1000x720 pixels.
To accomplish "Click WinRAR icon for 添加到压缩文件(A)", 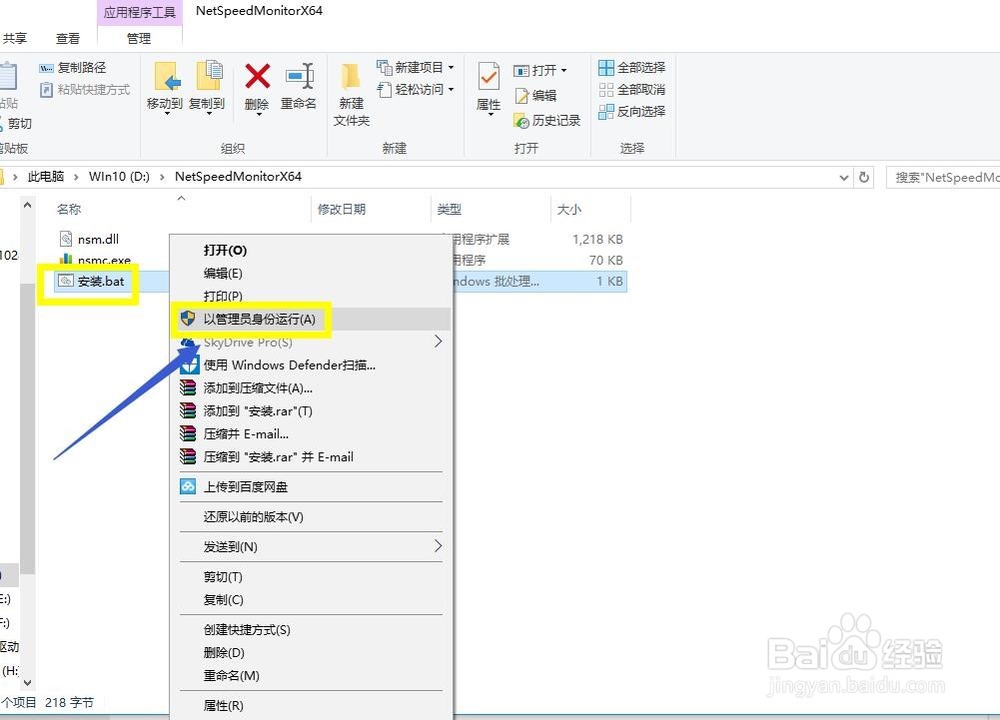I will [x=188, y=388].
